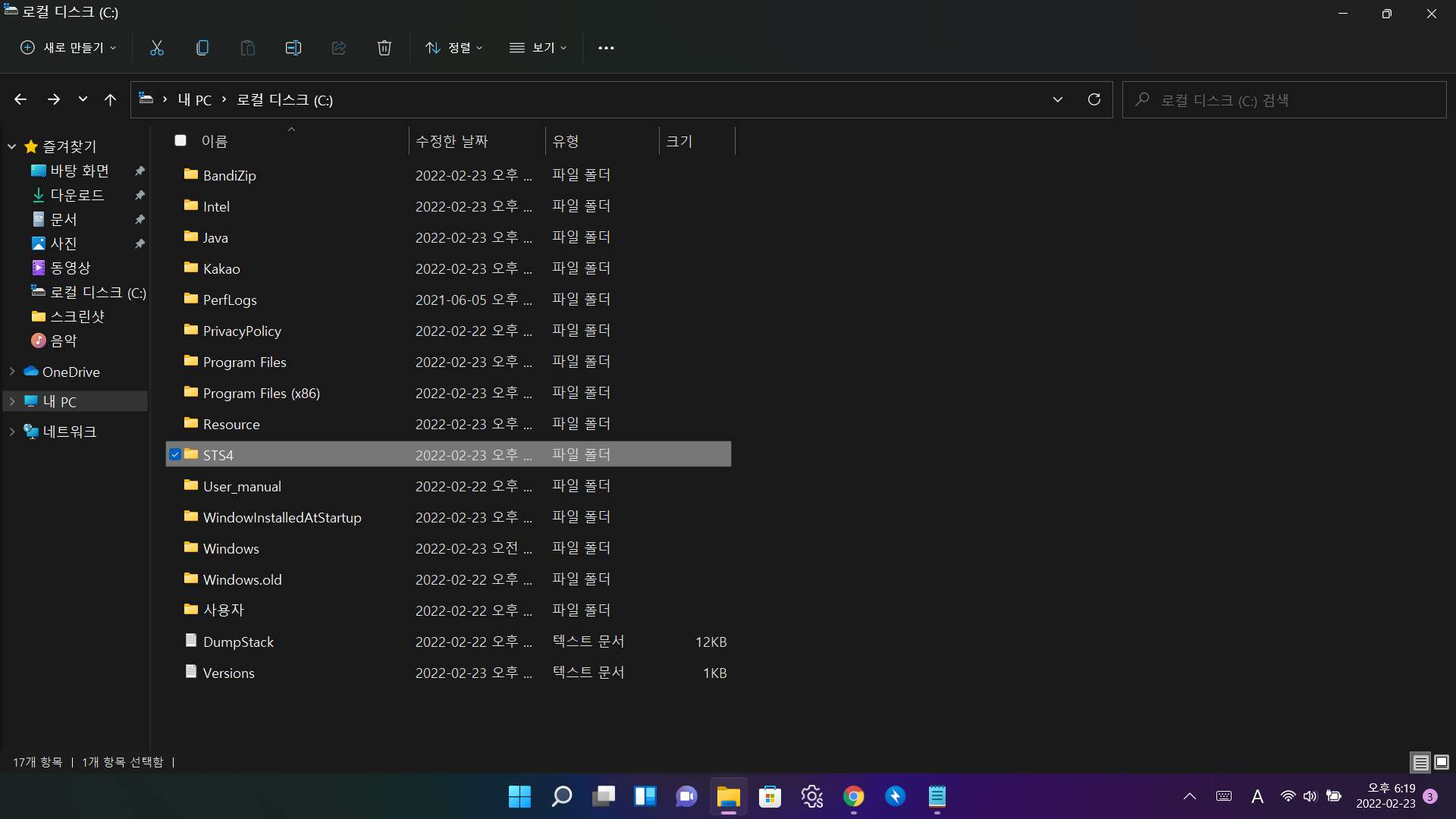The image size is (1456, 819).
Task: Select the Program Files folder
Action: click(x=244, y=362)
